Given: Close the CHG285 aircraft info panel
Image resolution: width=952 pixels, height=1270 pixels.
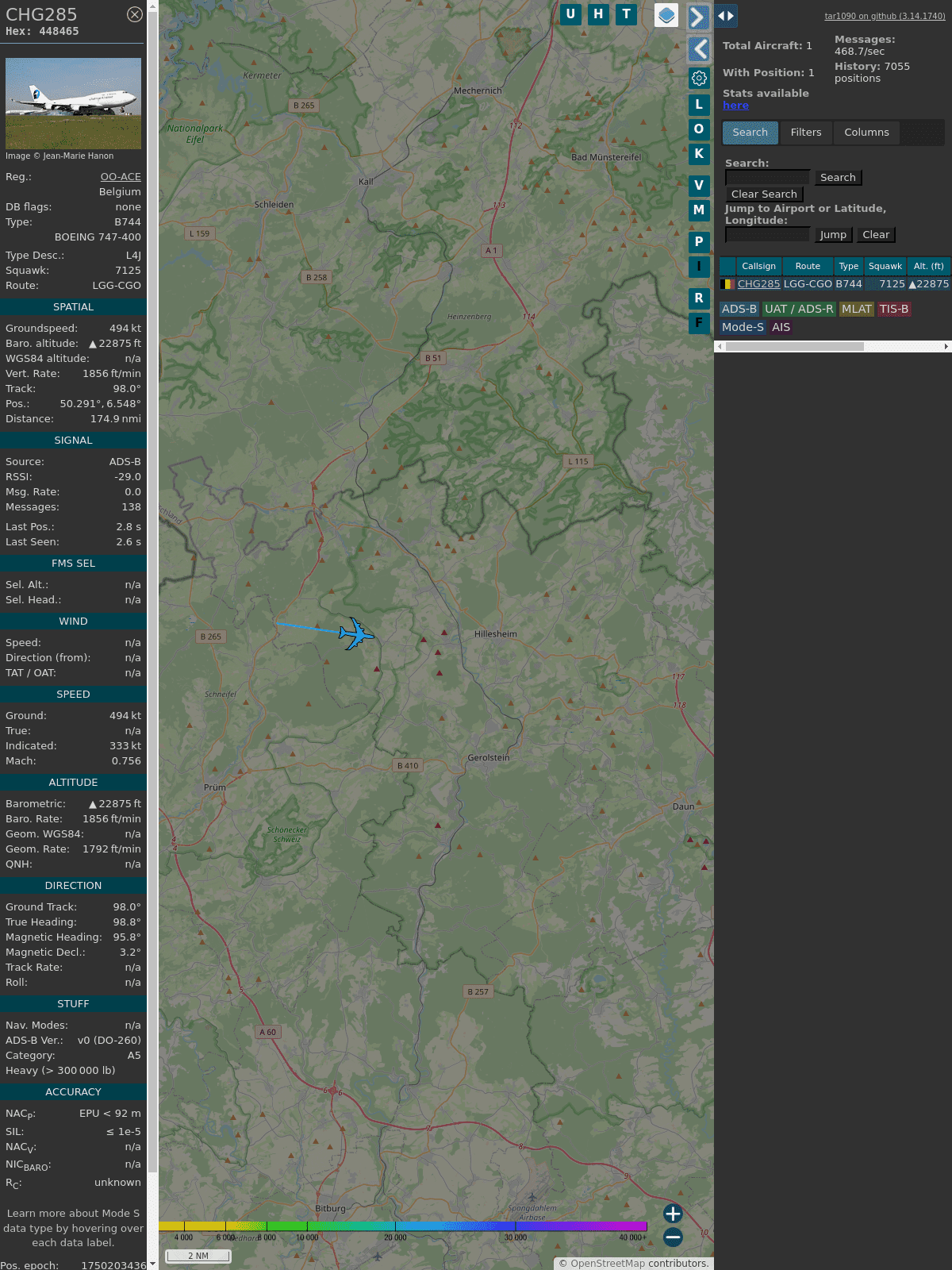Looking at the screenshot, I should coord(135,14).
